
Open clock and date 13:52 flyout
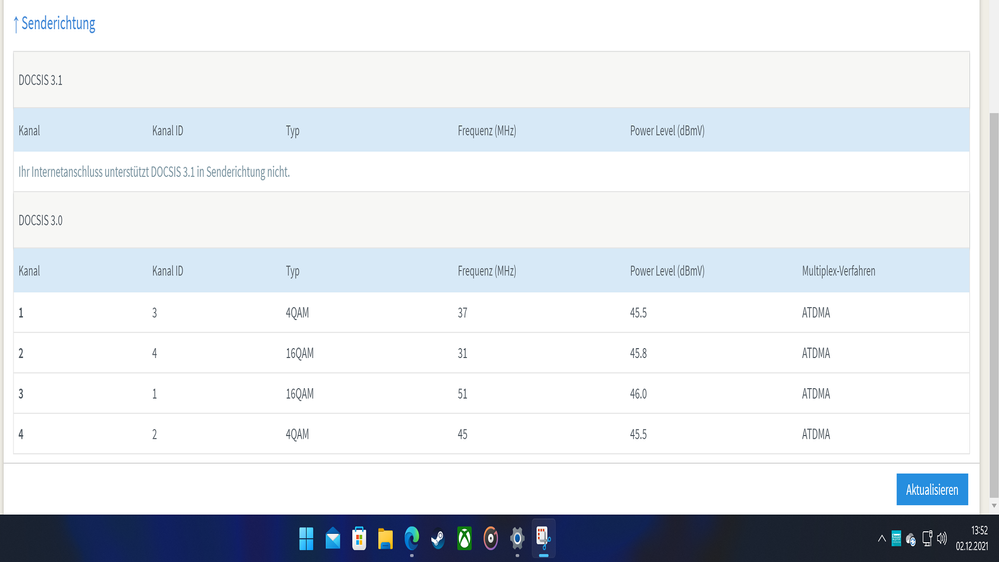tap(972, 538)
